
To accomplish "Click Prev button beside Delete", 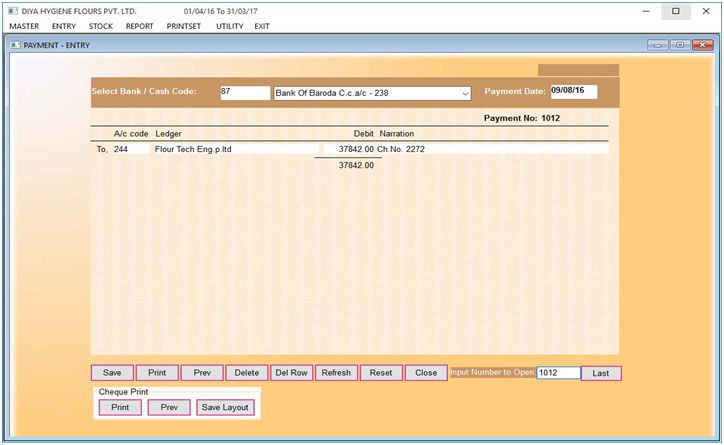I will coord(202,373).
